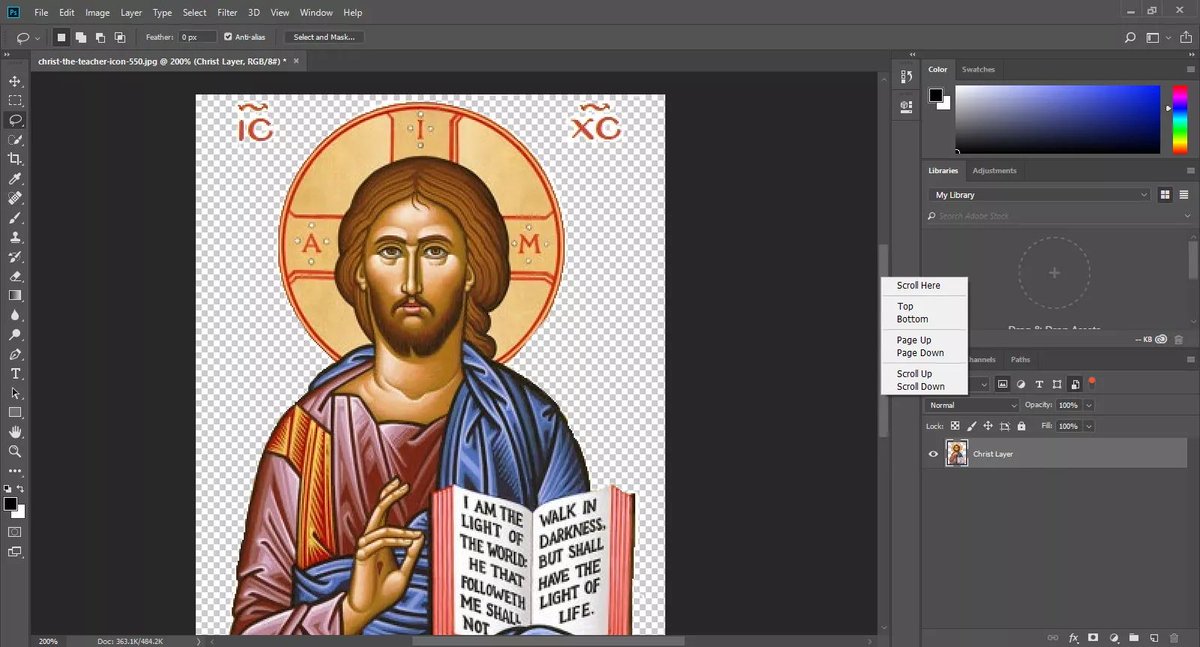Click the hue spectrum slider
Viewport: 1200px width, 647px height.
1180,119
